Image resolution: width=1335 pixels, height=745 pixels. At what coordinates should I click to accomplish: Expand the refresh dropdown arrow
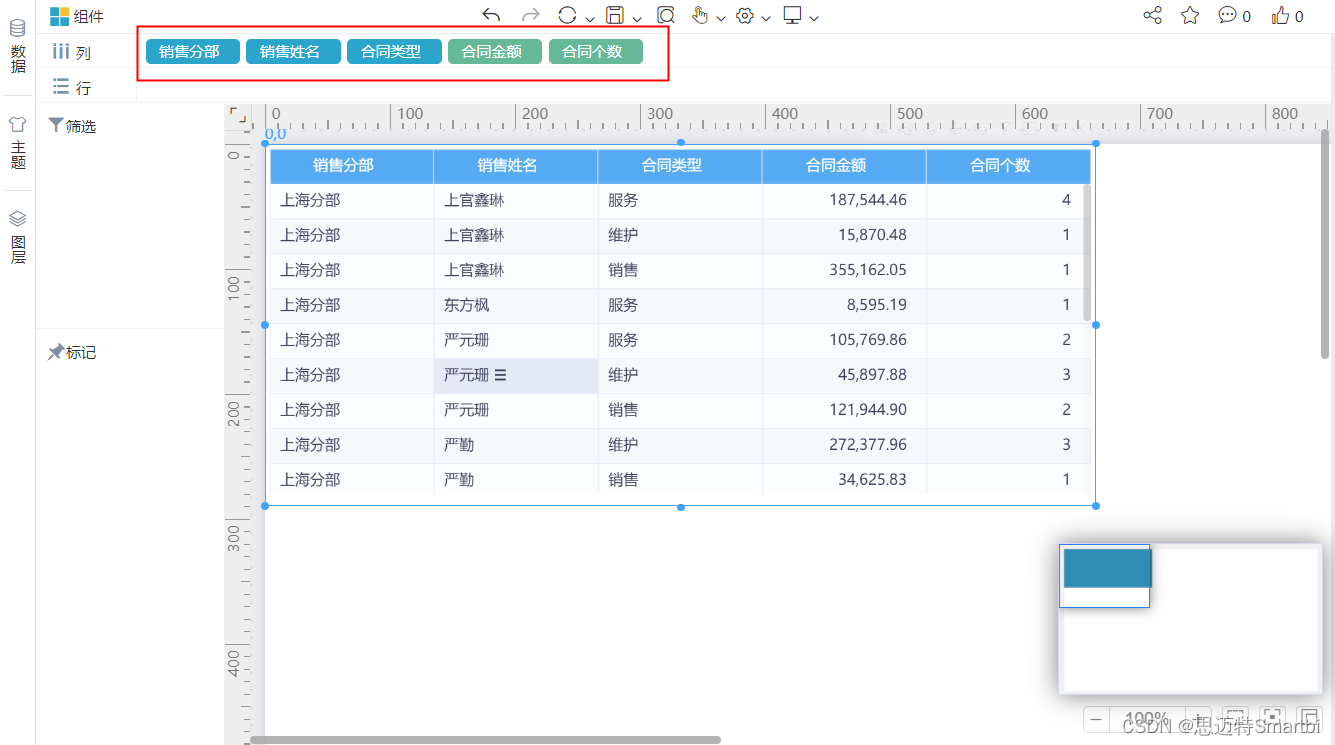(x=590, y=18)
